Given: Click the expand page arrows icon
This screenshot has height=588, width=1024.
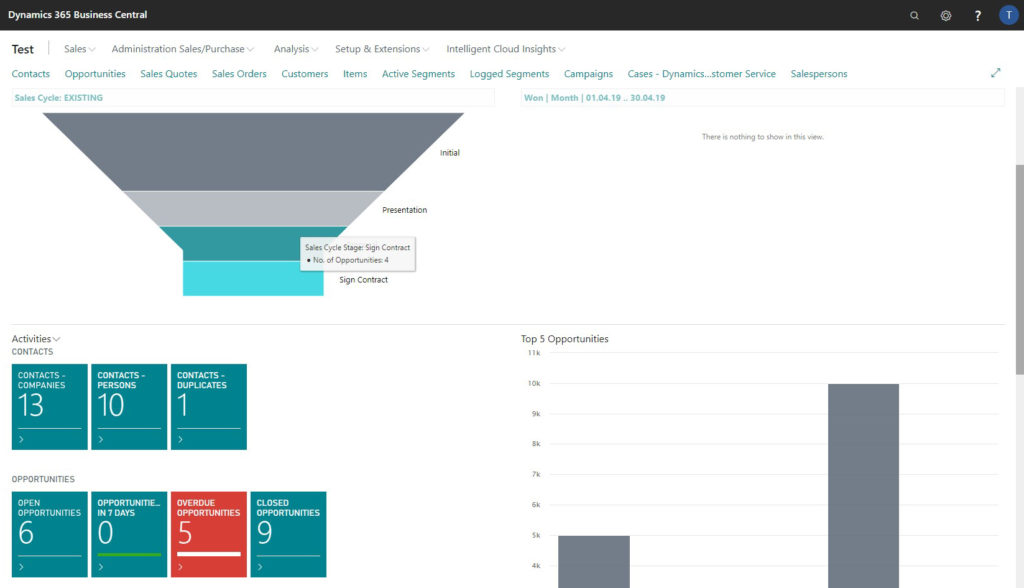Looking at the screenshot, I should tap(995, 73).
